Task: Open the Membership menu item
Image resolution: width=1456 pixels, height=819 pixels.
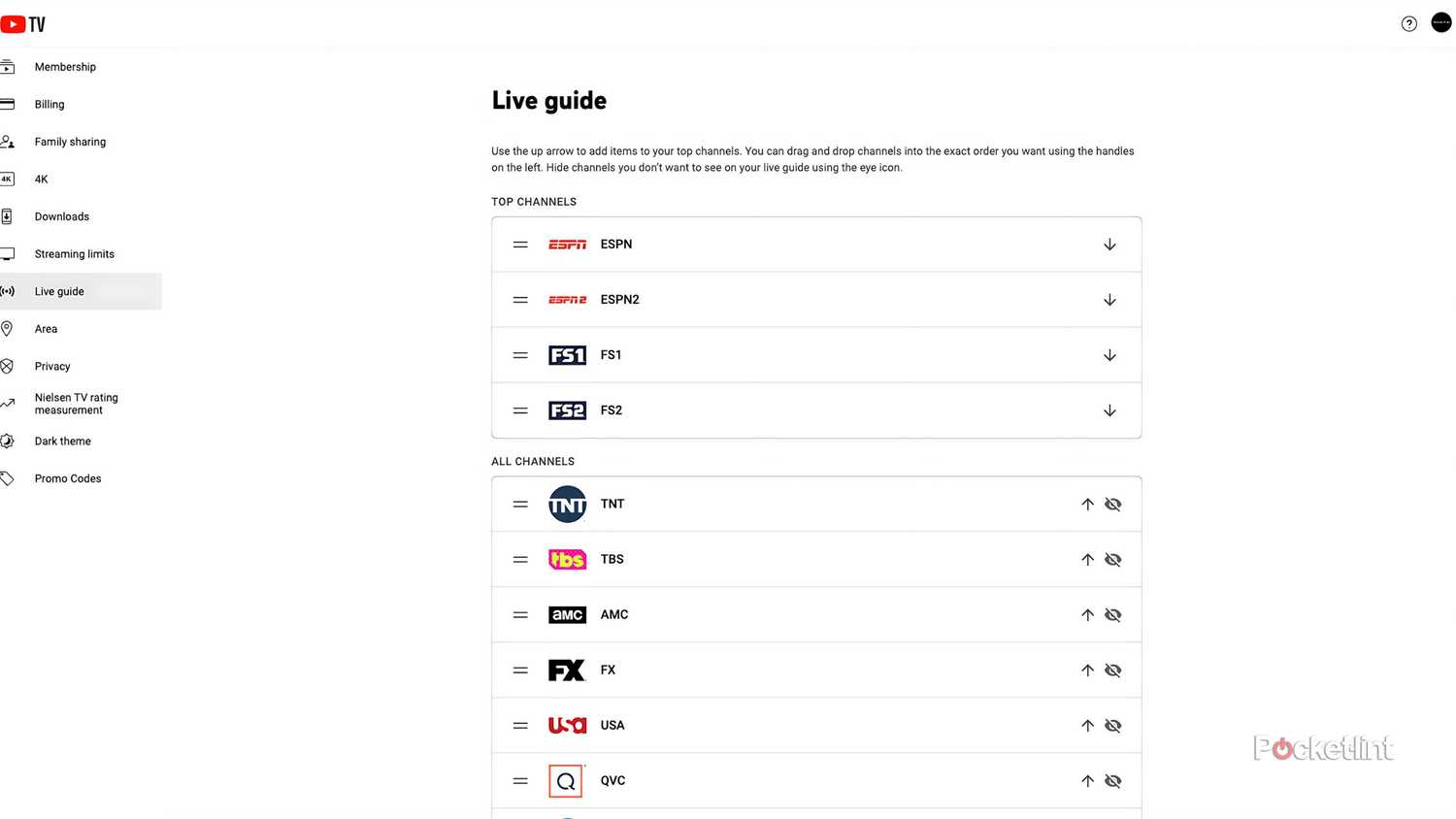Action: (x=65, y=67)
